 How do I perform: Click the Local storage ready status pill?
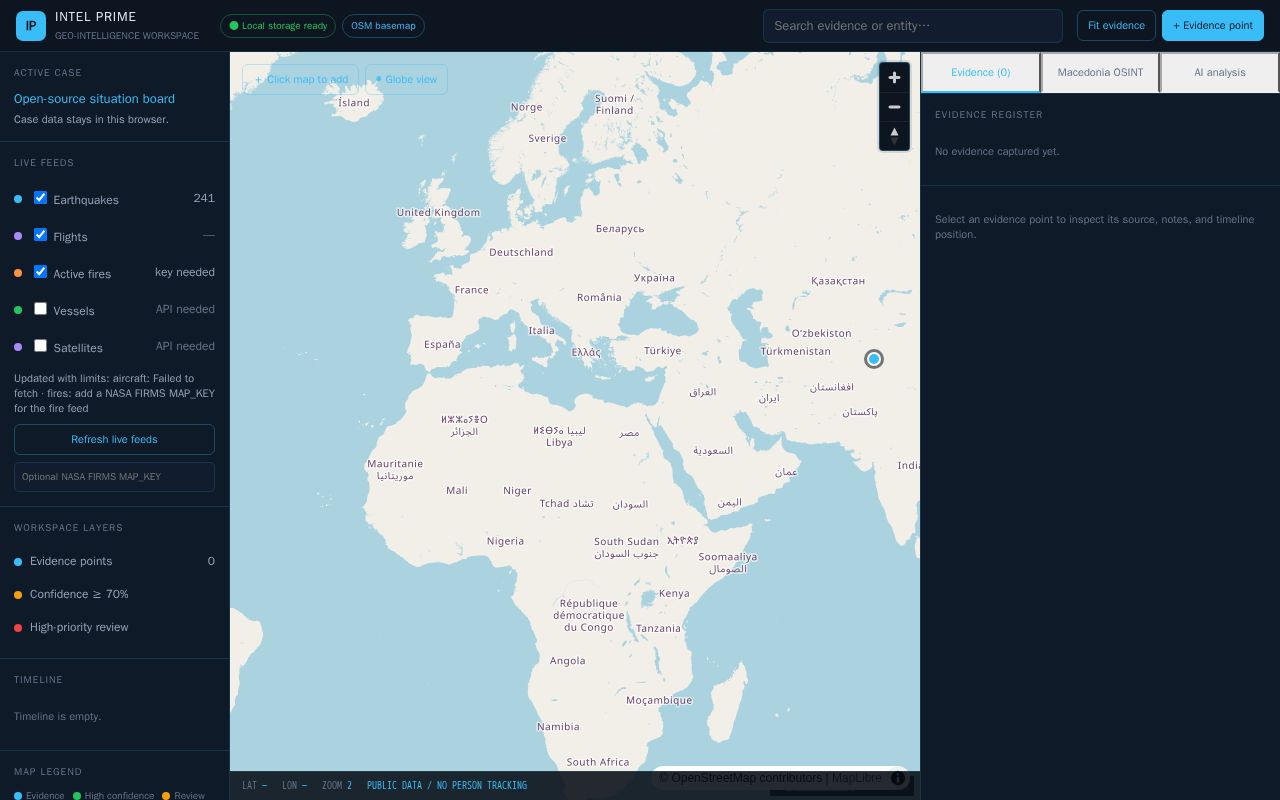click(x=278, y=26)
